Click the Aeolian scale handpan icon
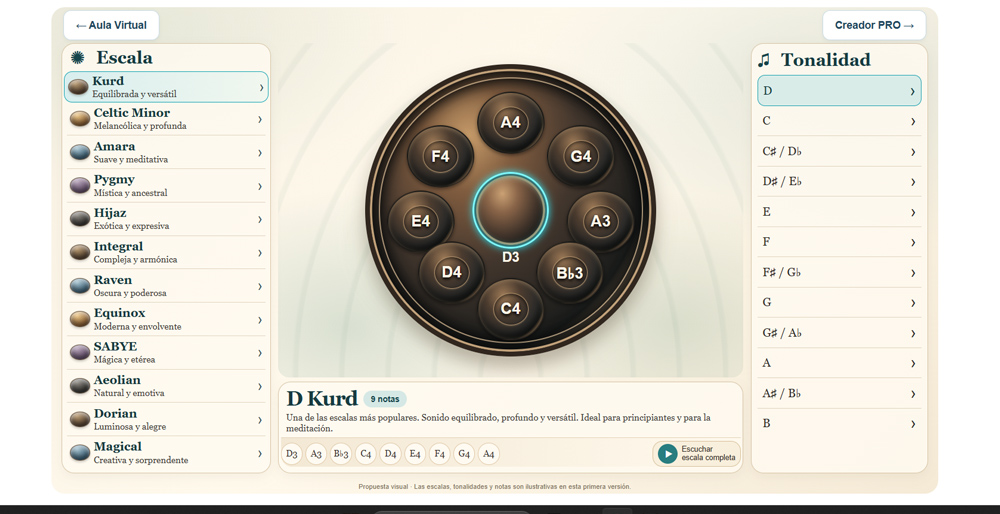Viewport: 1000px width, 514px height. pos(80,386)
